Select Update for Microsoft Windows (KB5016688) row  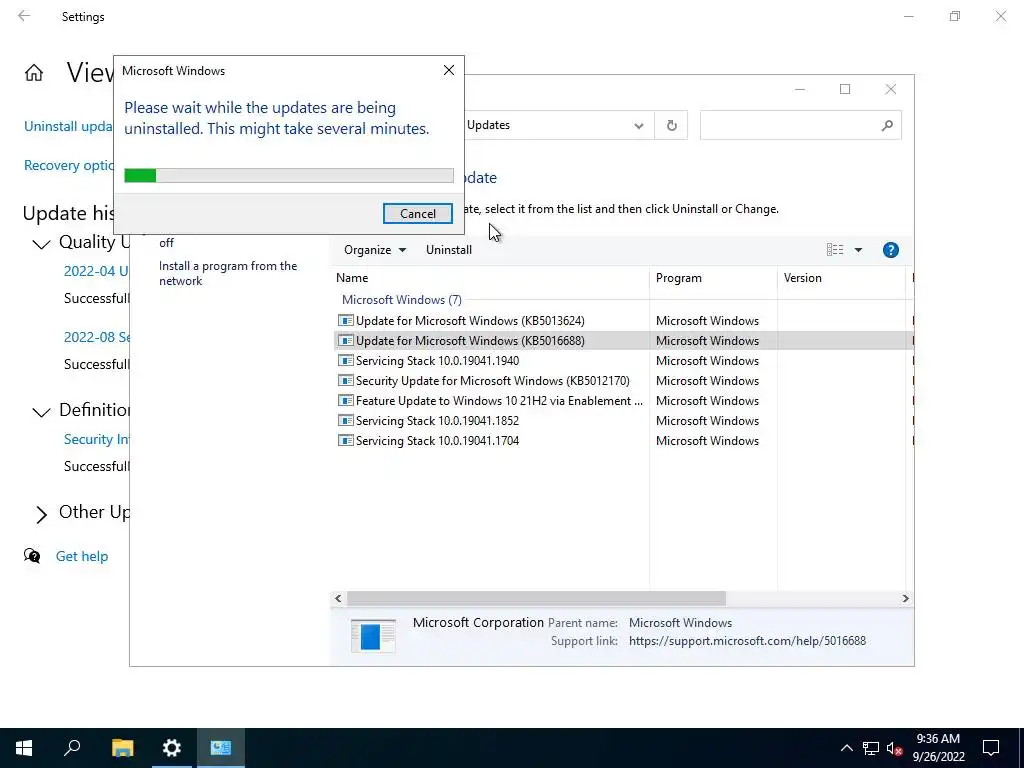tap(623, 340)
